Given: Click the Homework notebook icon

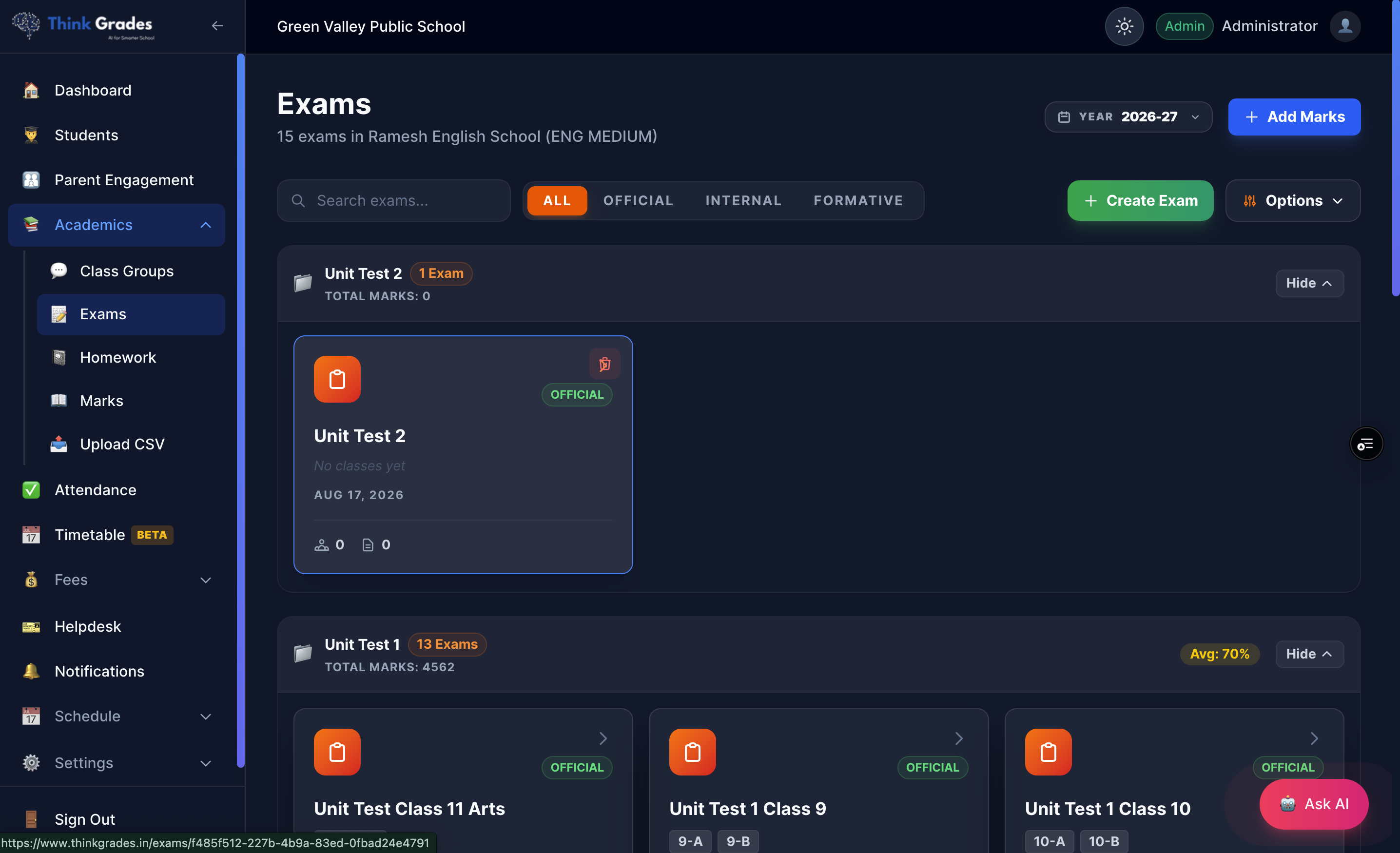Looking at the screenshot, I should [x=58, y=357].
